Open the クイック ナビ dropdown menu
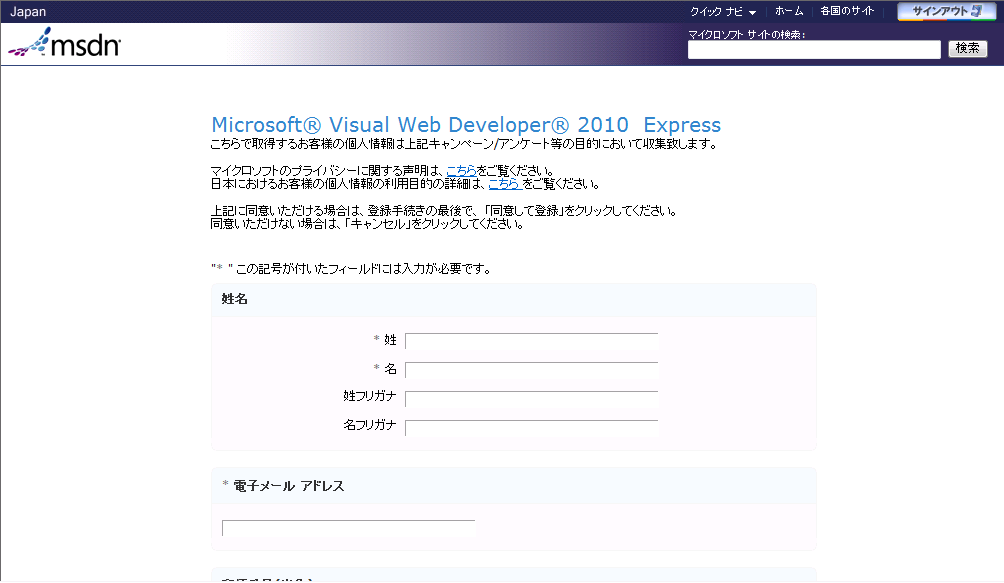The height and width of the screenshot is (583, 1004). click(723, 12)
